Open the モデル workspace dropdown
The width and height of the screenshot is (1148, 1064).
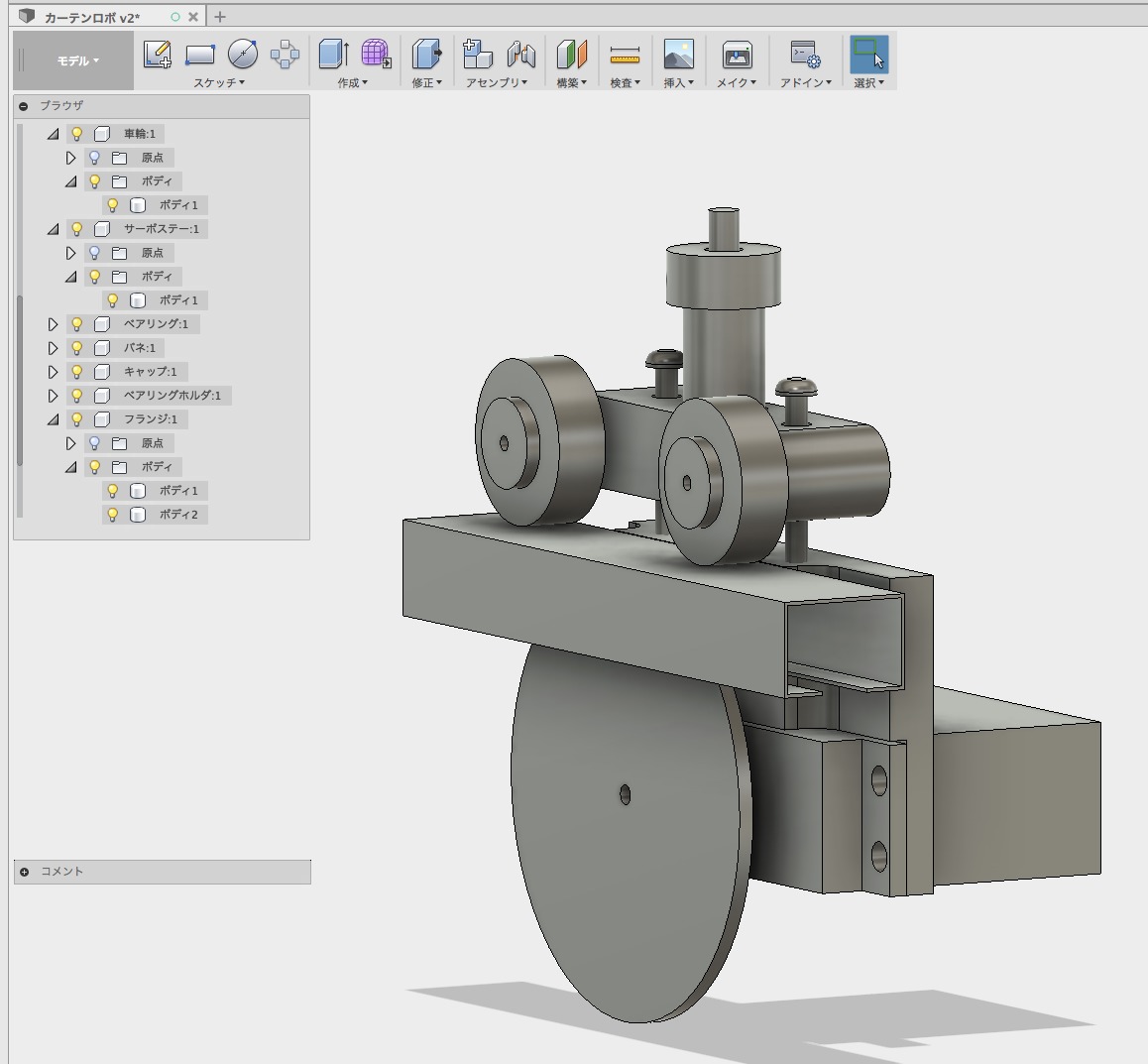click(x=77, y=60)
